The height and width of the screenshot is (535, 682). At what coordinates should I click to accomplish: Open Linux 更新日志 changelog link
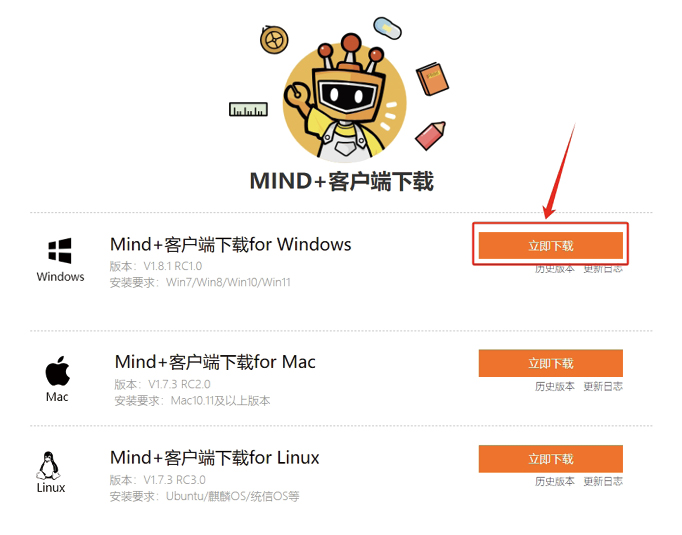603,482
